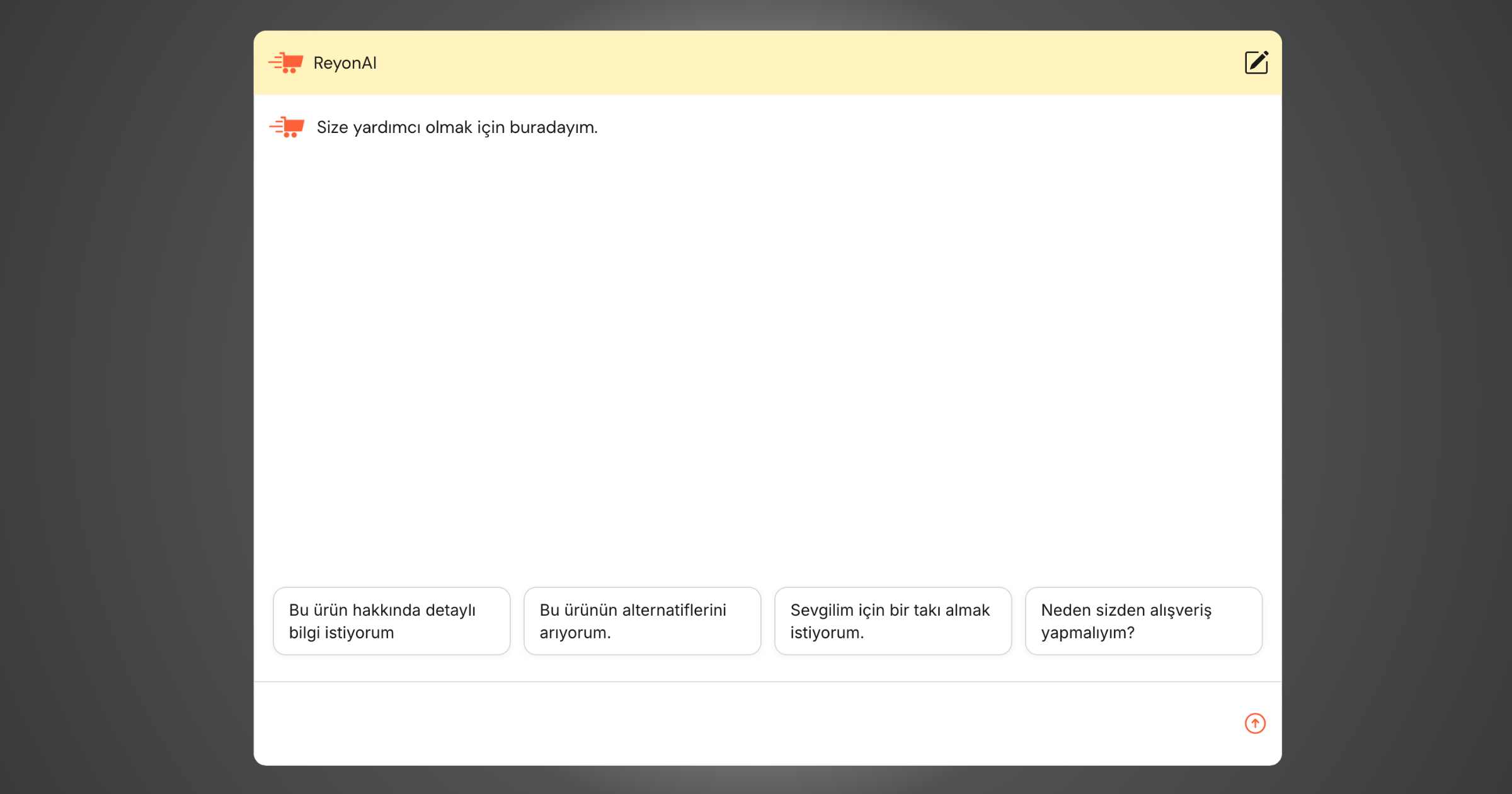The width and height of the screenshot is (1512, 794).
Task: Choose 'Bu ürünün alternatiflerini arıyorum.' suggestion
Action: pyautogui.click(x=642, y=621)
